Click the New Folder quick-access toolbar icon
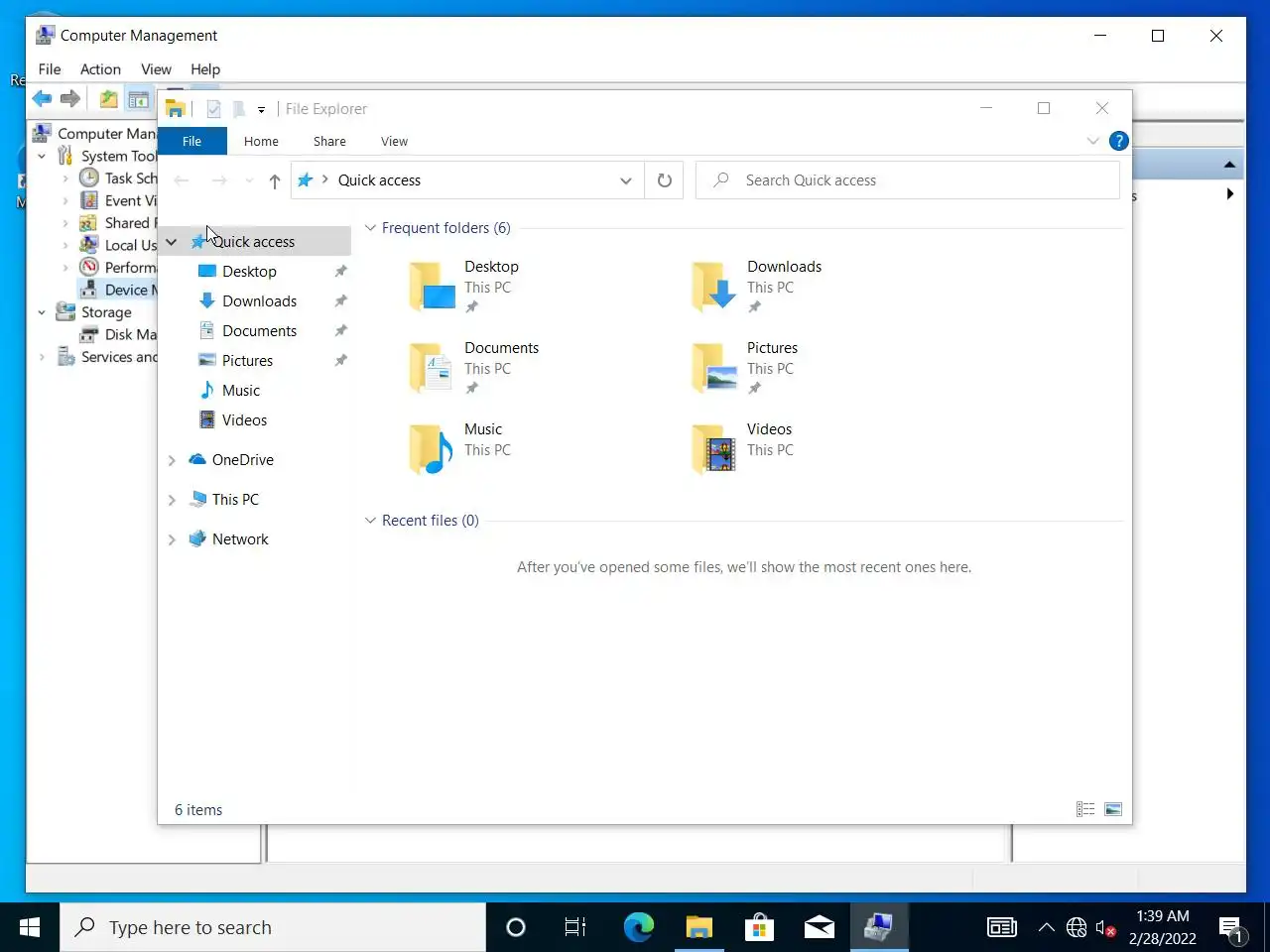1270x952 pixels. 239,109
